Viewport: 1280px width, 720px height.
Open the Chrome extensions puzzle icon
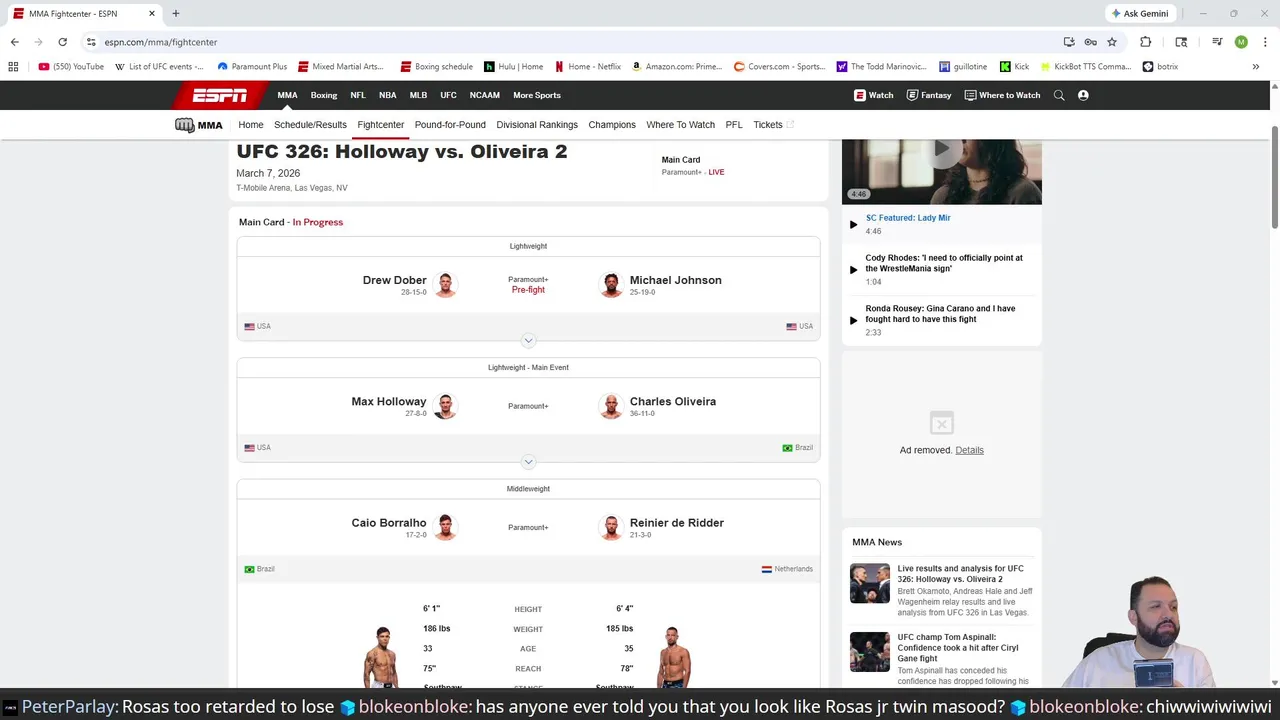pos(1146,42)
